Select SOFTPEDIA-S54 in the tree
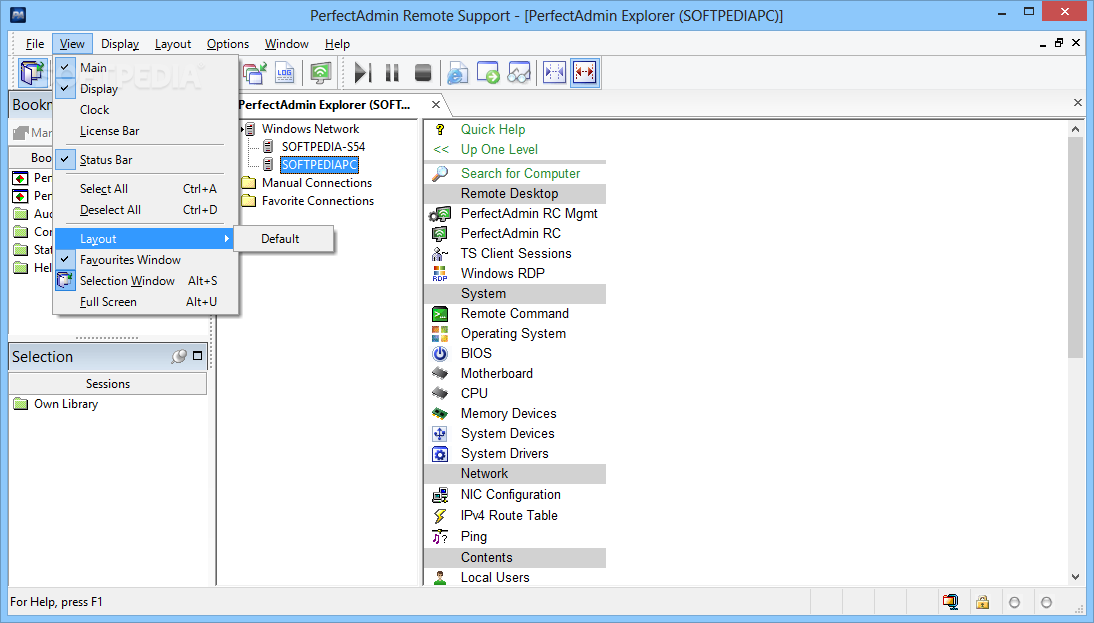 (x=323, y=147)
